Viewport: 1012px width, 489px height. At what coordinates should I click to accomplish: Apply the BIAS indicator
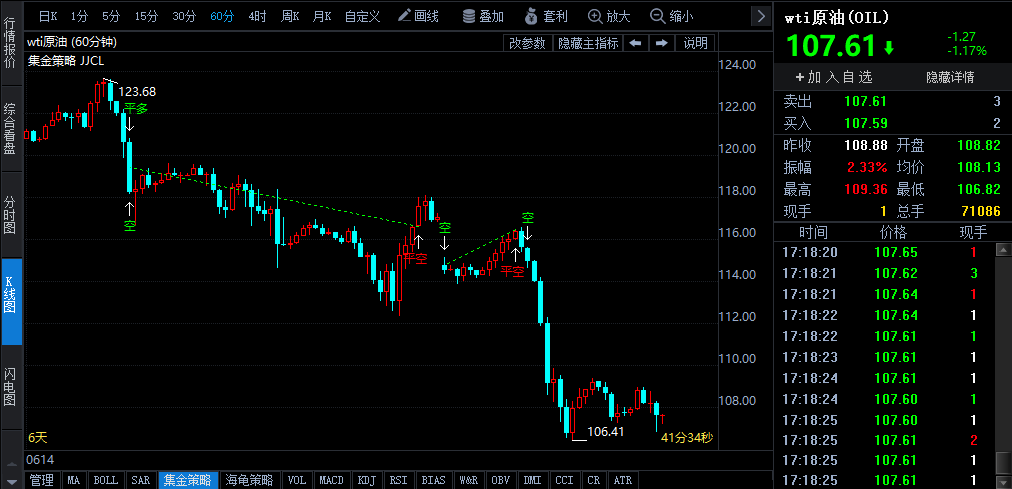433,480
